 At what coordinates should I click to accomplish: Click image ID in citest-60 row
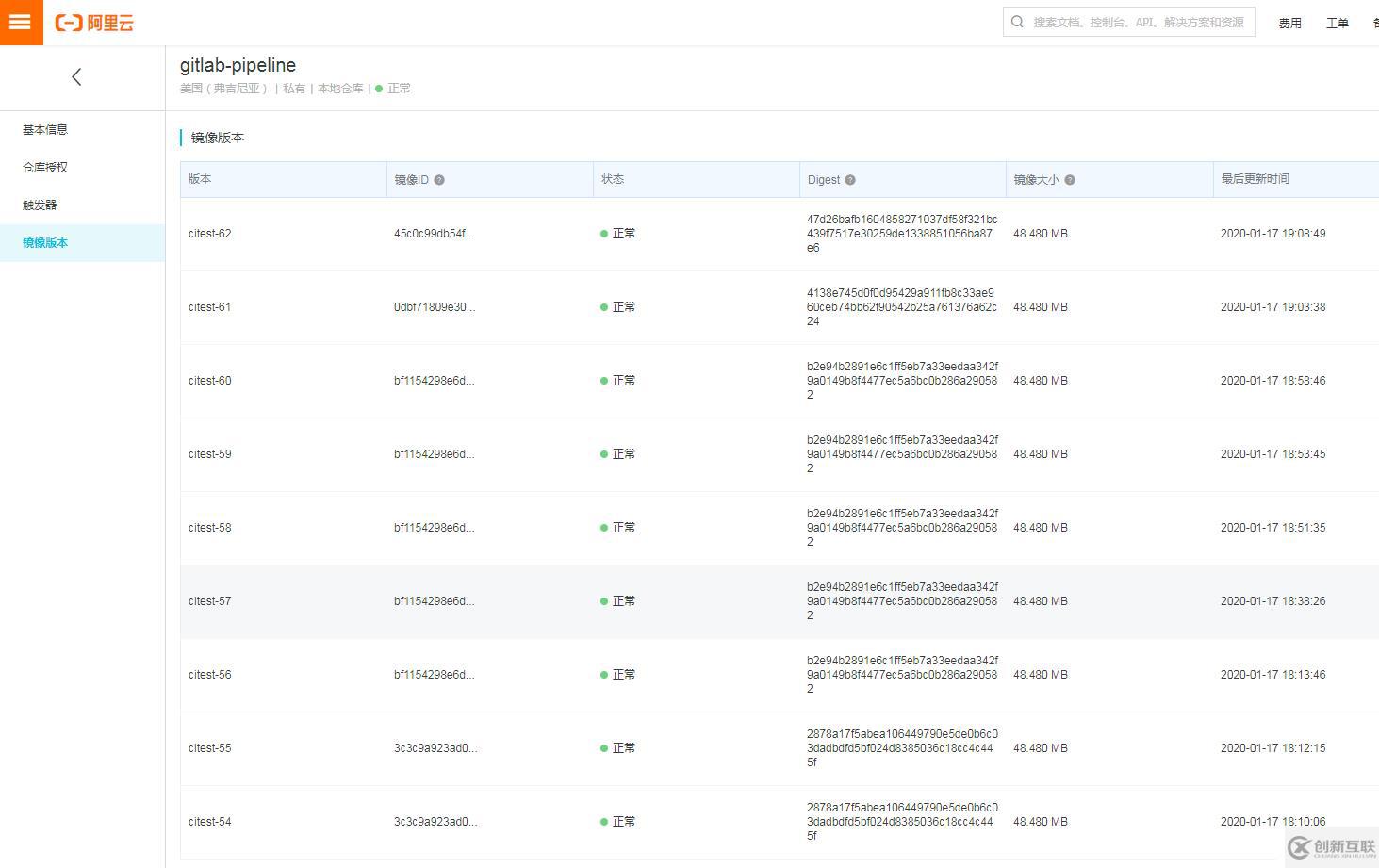pos(434,381)
